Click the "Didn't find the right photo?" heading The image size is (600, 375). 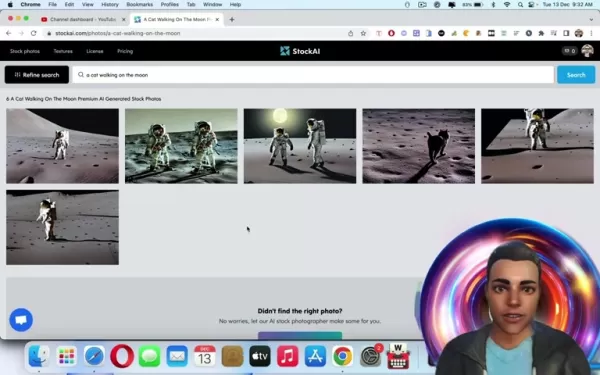pyautogui.click(x=300, y=311)
